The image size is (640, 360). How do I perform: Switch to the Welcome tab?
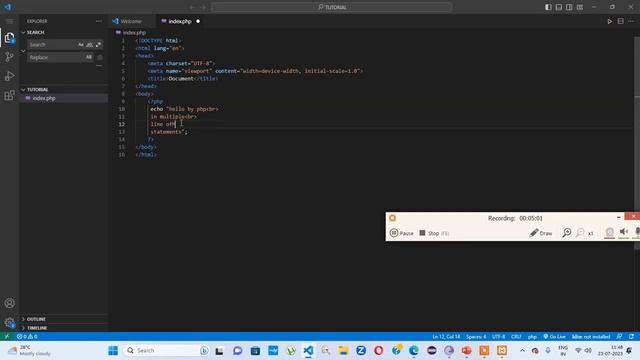(131, 21)
